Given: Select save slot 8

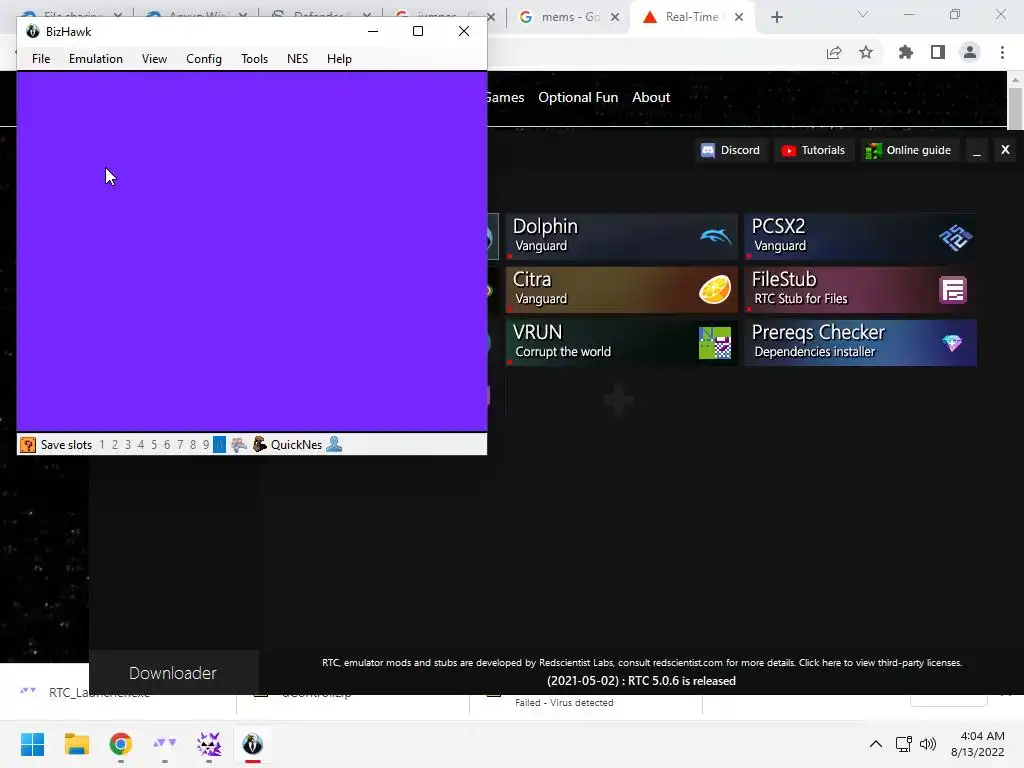Looking at the screenshot, I should coord(193,445).
